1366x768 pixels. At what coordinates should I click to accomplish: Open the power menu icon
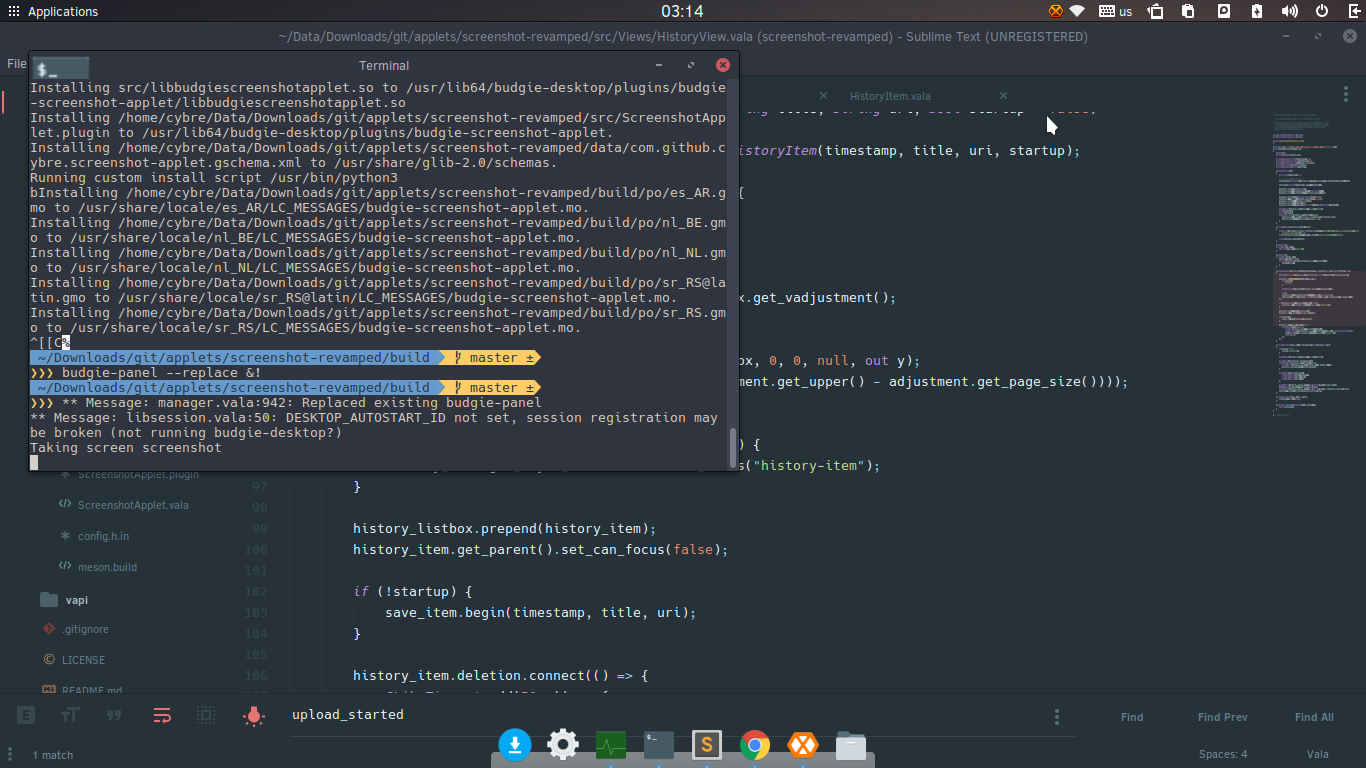coord(1322,11)
